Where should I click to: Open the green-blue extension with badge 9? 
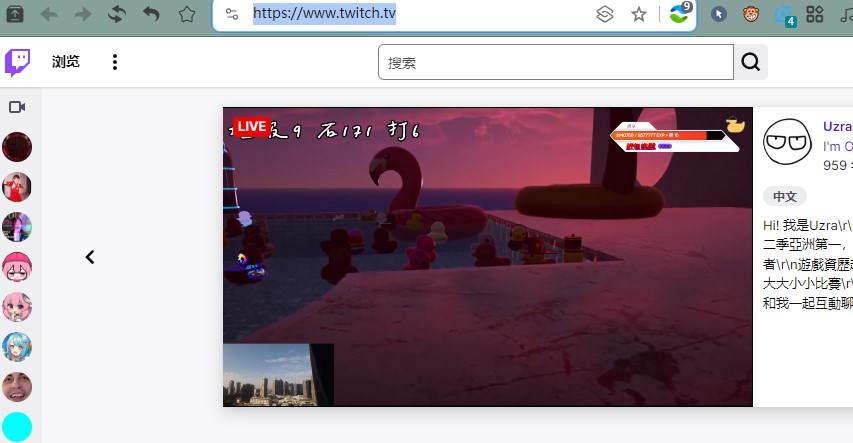pos(681,12)
